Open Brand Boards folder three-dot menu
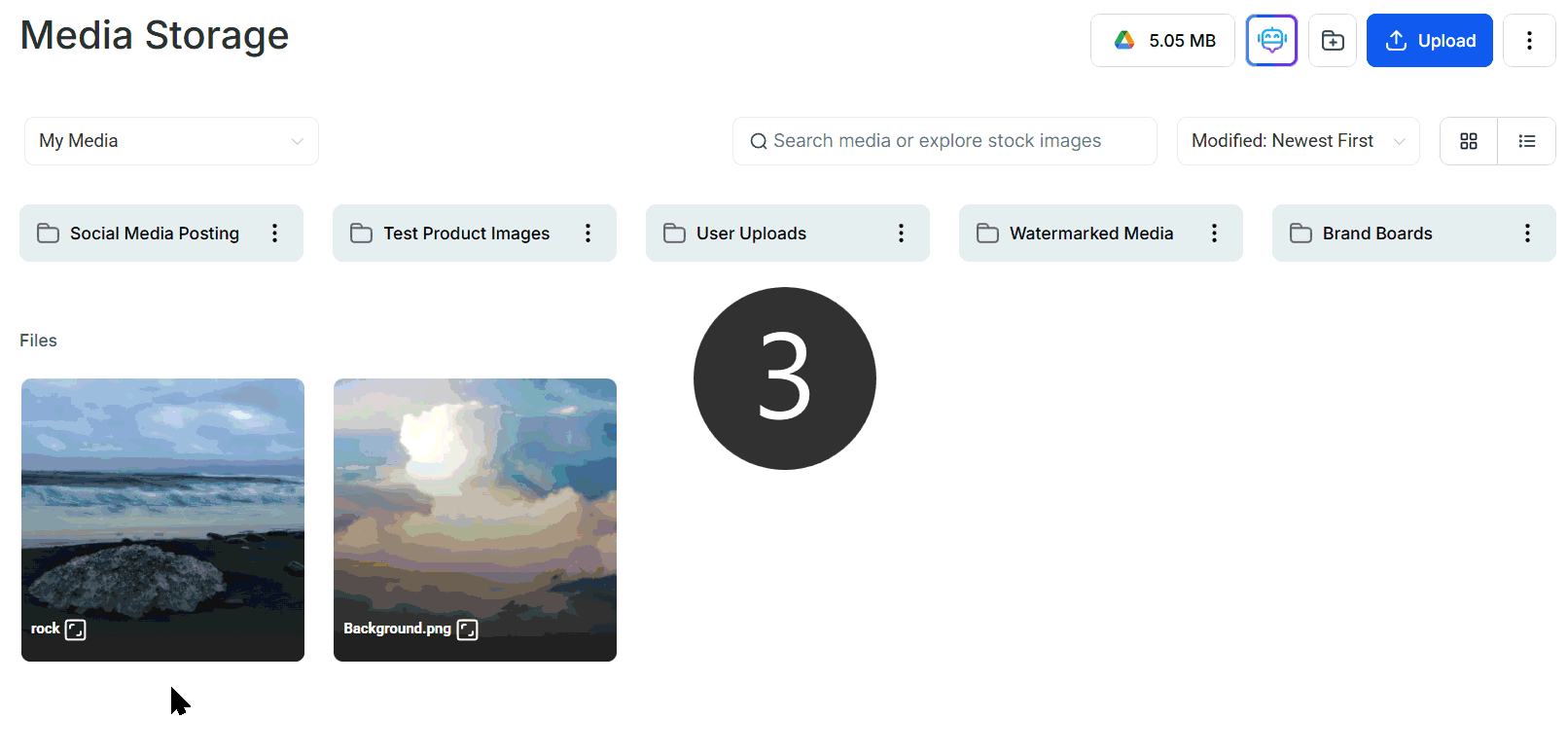 click(1527, 233)
